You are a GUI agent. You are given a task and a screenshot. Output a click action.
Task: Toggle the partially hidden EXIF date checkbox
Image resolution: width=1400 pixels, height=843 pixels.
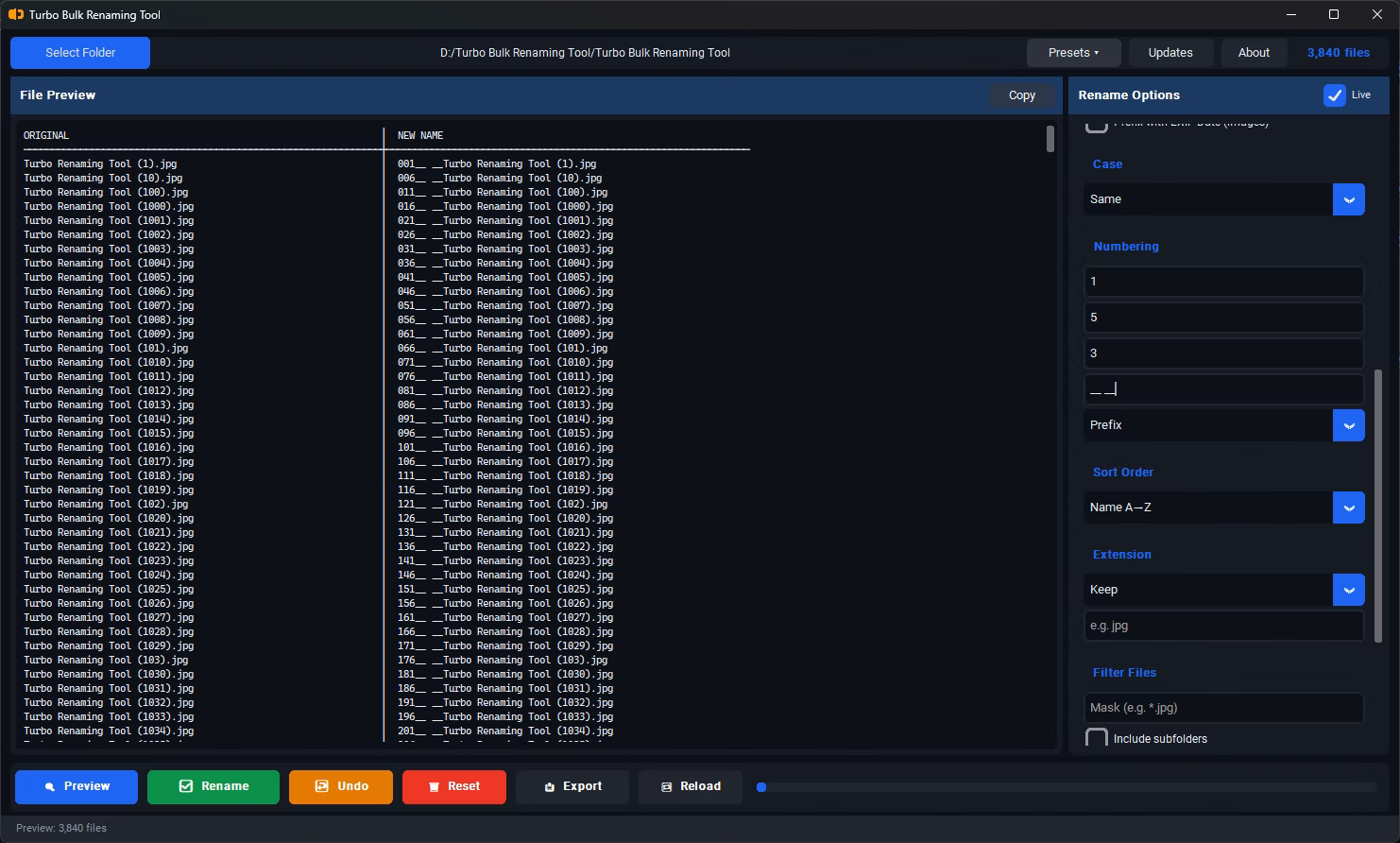pyautogui.click(x=1096, y=126)
